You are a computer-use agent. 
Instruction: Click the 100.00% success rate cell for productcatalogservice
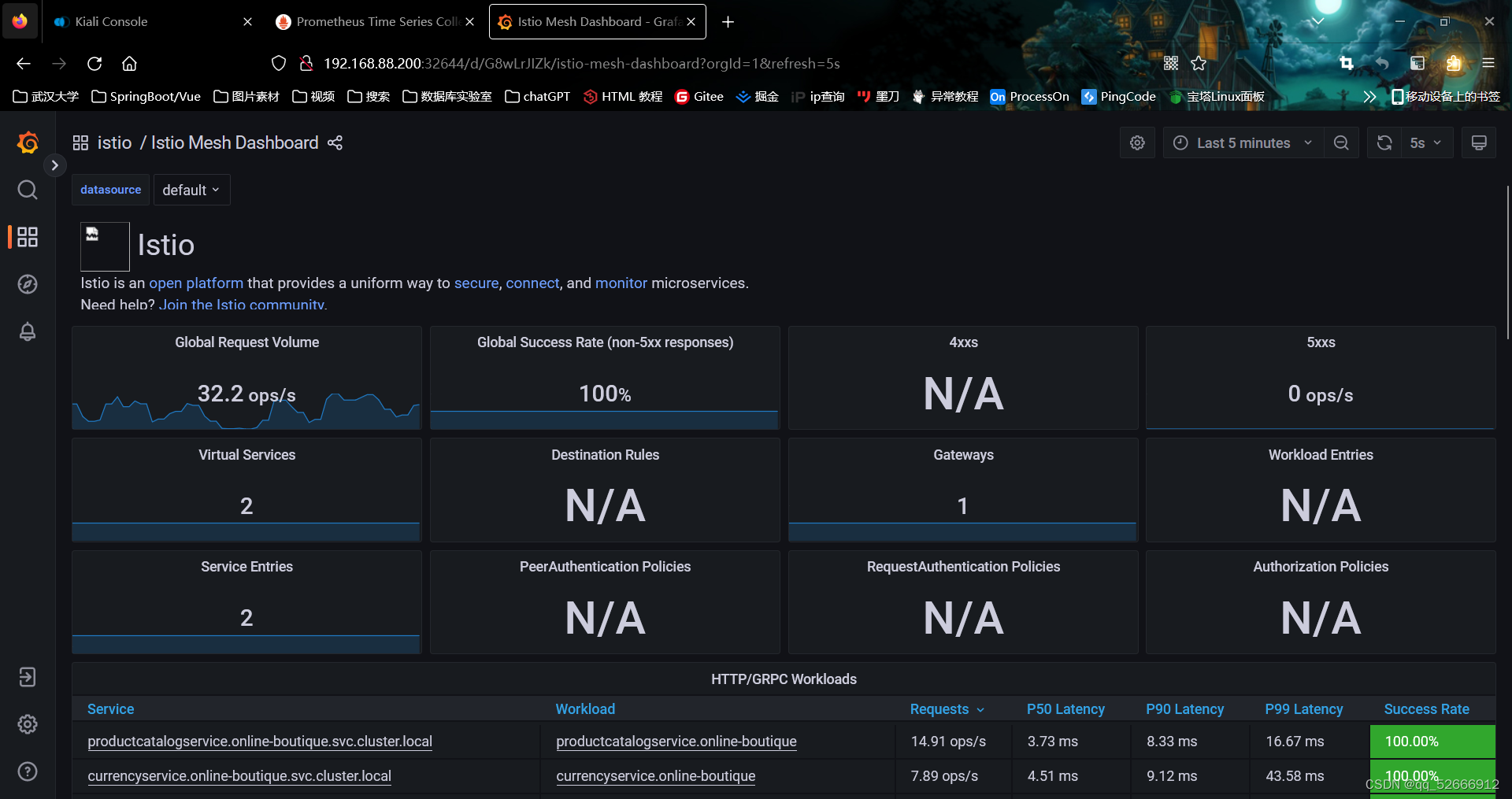[1432, 742]
